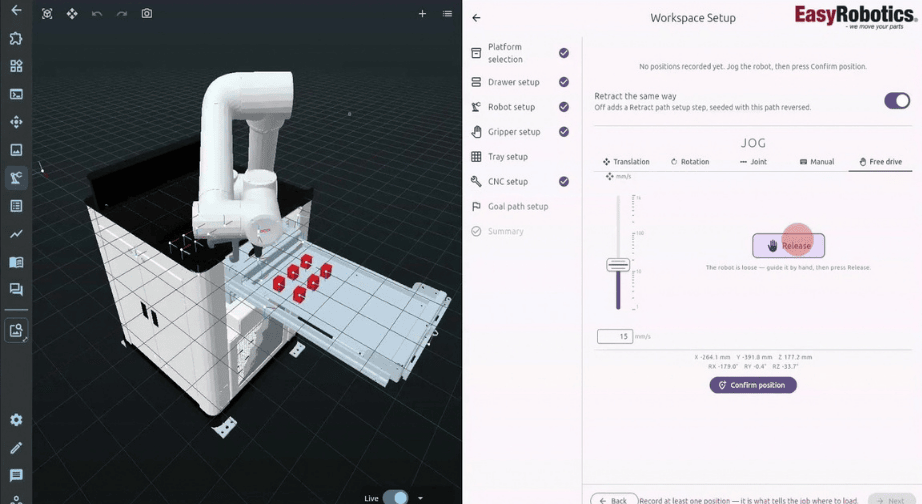Select the robot arm icon in sidebar
922x504 pixels.
(16, 178)
